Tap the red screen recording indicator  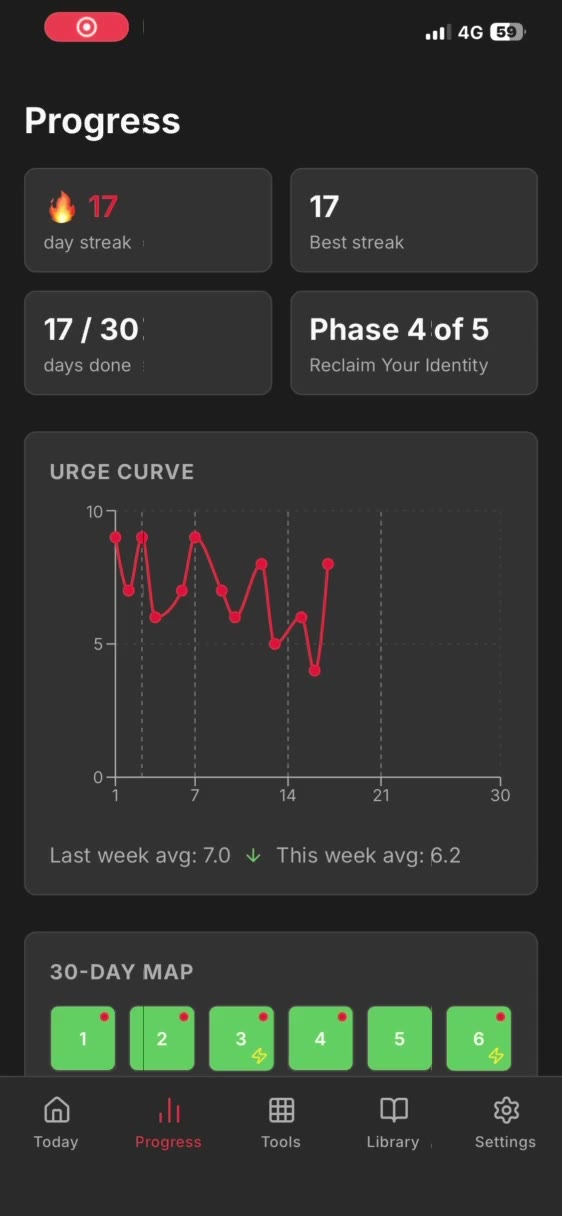tap(86, 27)
